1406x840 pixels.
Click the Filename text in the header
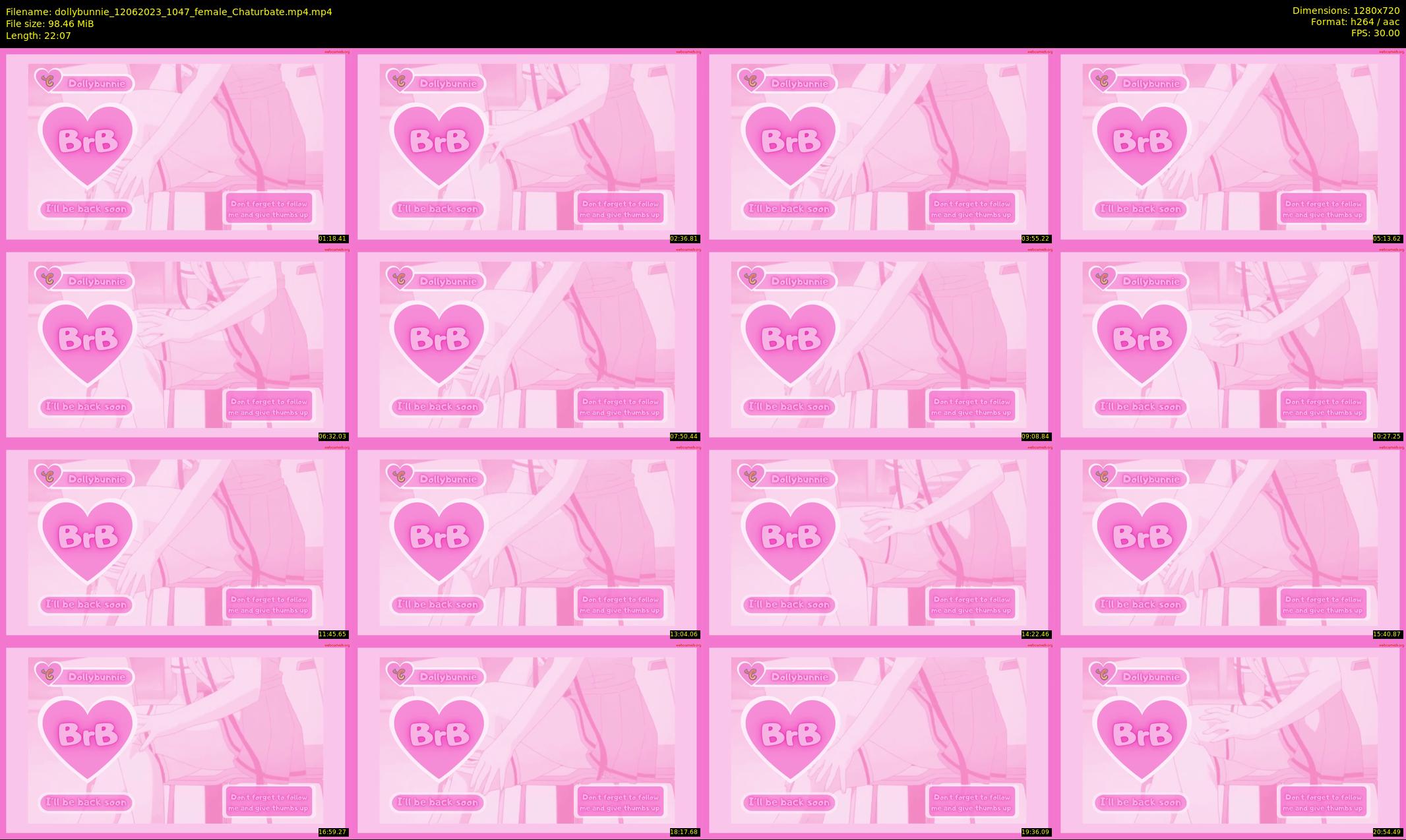[169, 12]
